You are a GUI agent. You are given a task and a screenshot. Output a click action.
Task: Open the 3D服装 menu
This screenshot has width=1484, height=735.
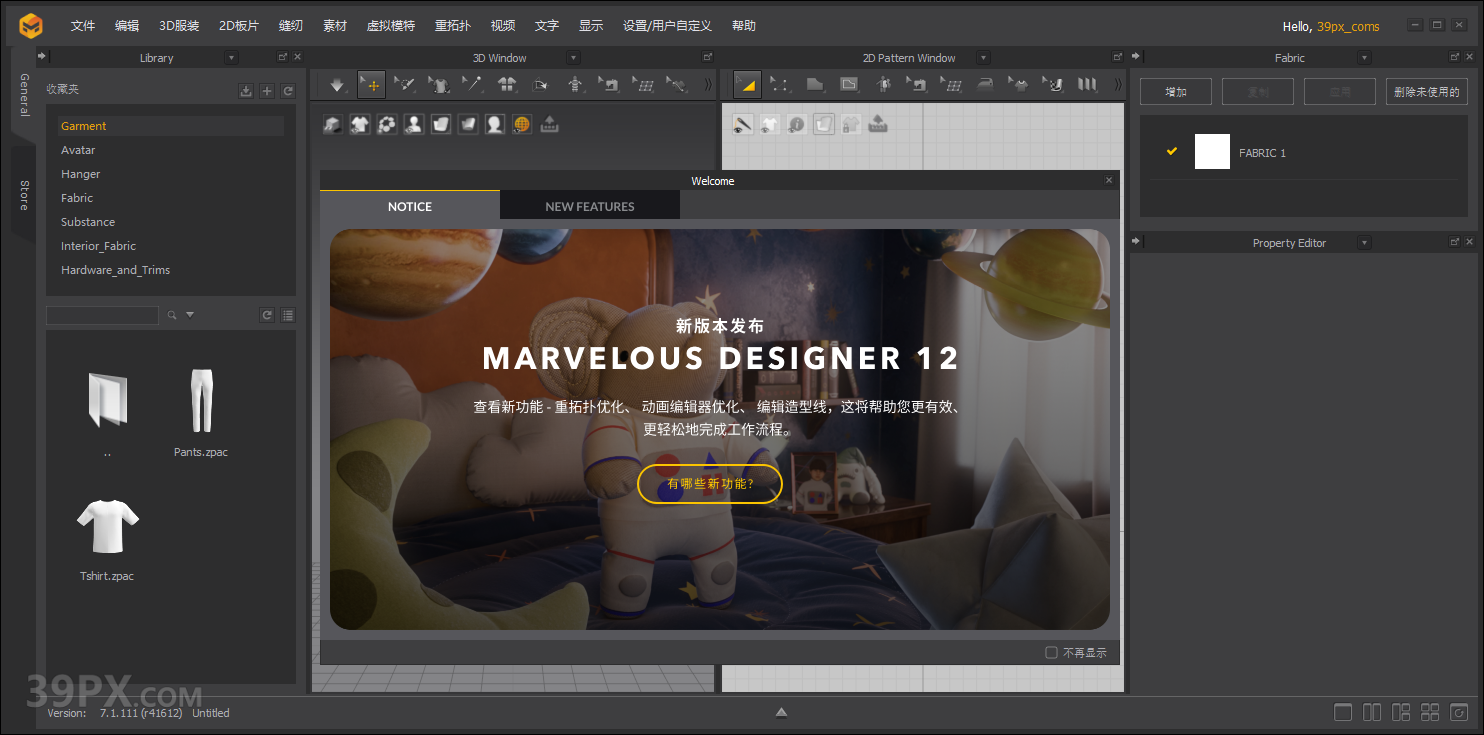(179, 26)
